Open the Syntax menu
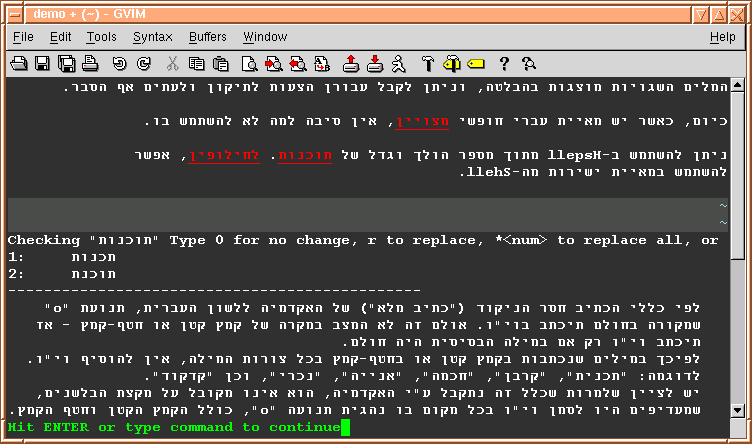Image resolution: width=752 pixels, height=444 pixels. [x=153, y=37]
